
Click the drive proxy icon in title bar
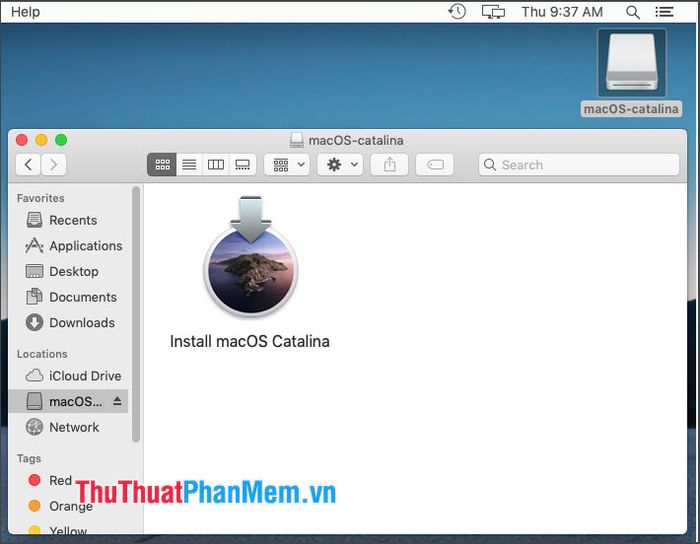(x=296, y=140)
